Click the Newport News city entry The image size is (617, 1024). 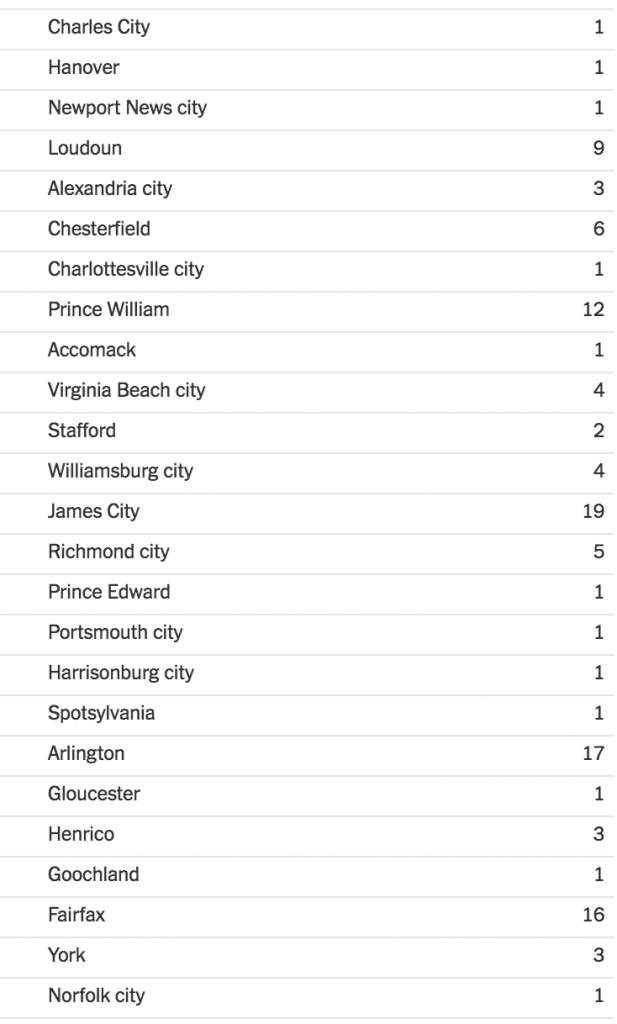click(x=127, y=108)
